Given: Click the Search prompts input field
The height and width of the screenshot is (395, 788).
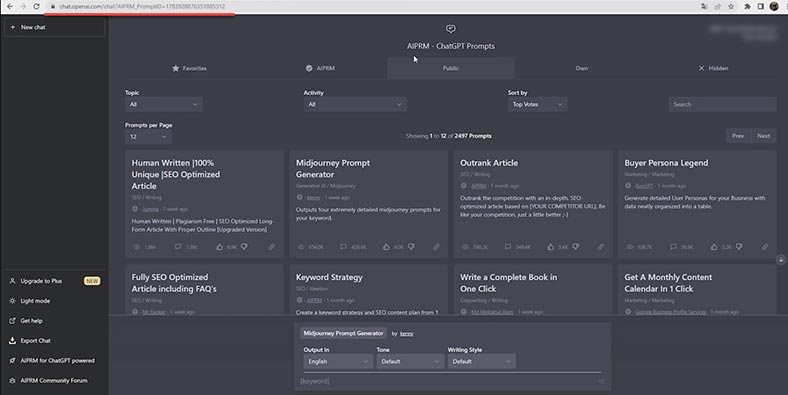Looking at the screenshot, I should click(722, 105).
